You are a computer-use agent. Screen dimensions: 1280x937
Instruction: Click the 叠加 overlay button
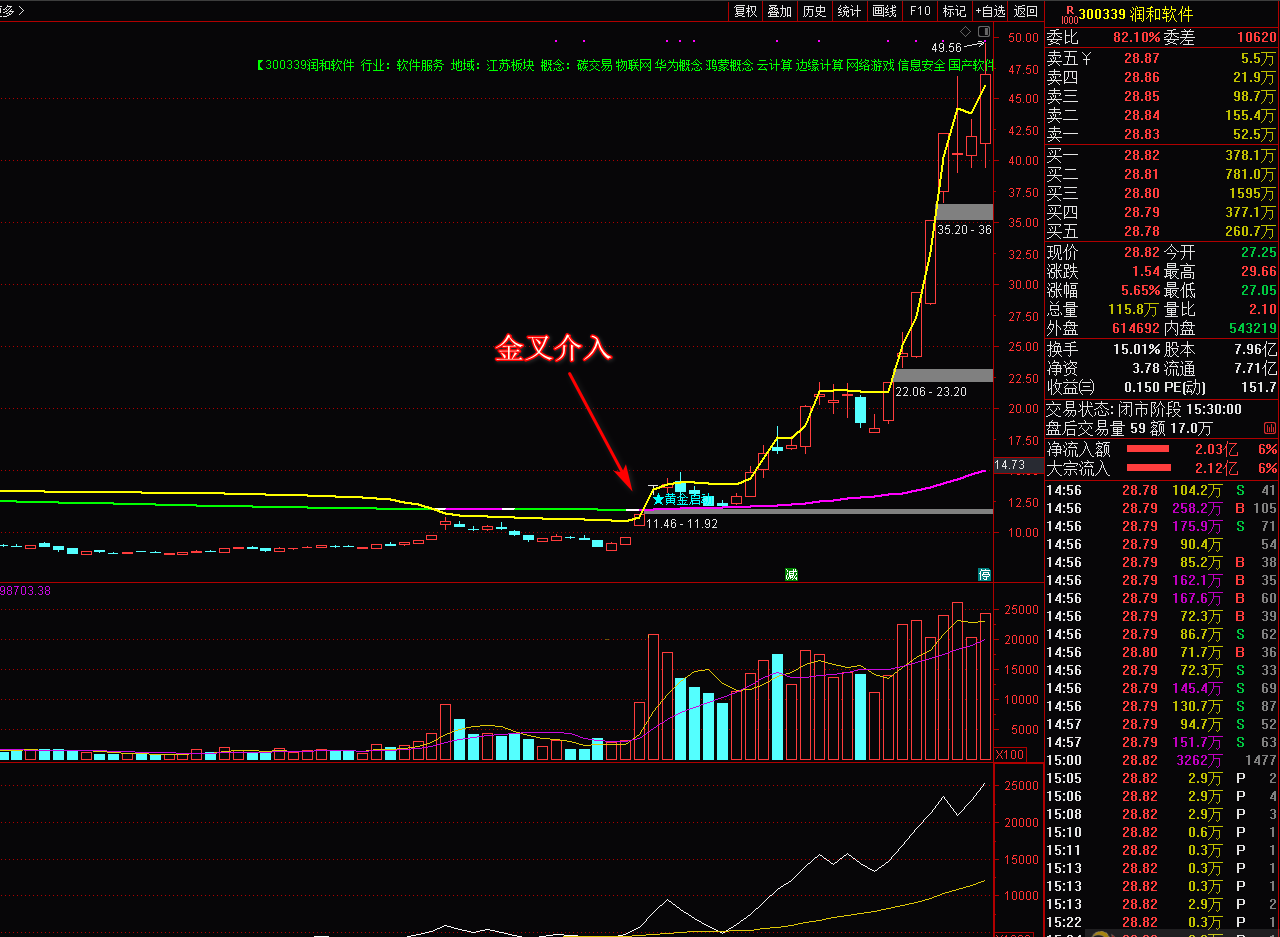pos(780,11)
